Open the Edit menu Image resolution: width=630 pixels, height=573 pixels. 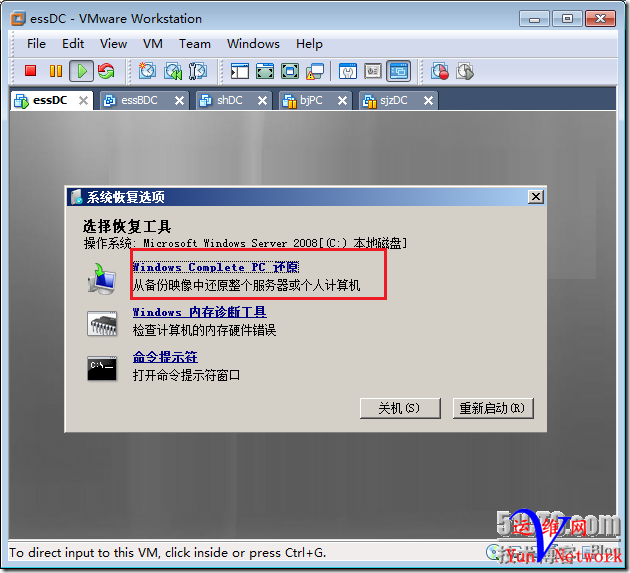tap(73, 43)
